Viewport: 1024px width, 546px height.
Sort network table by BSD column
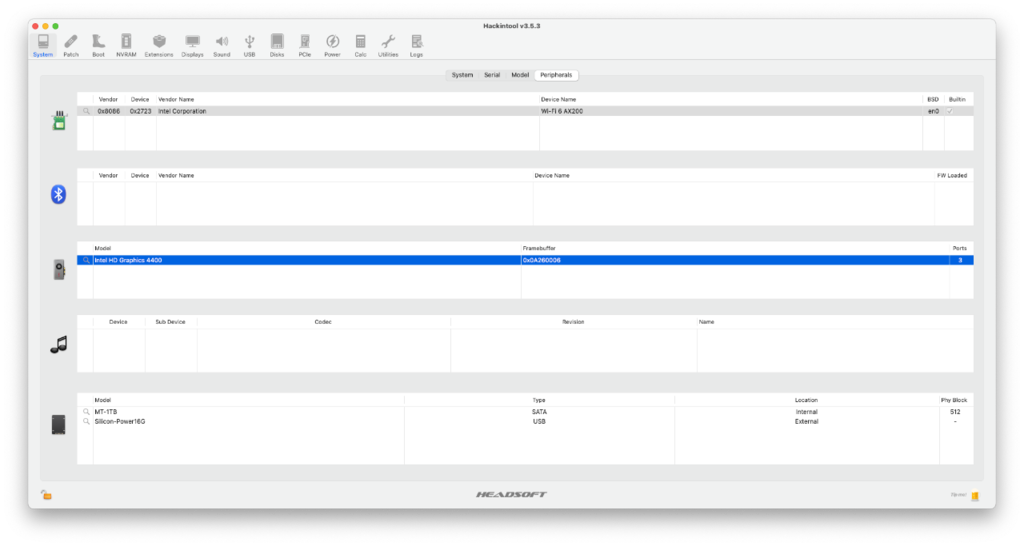[x=933, y=100]
